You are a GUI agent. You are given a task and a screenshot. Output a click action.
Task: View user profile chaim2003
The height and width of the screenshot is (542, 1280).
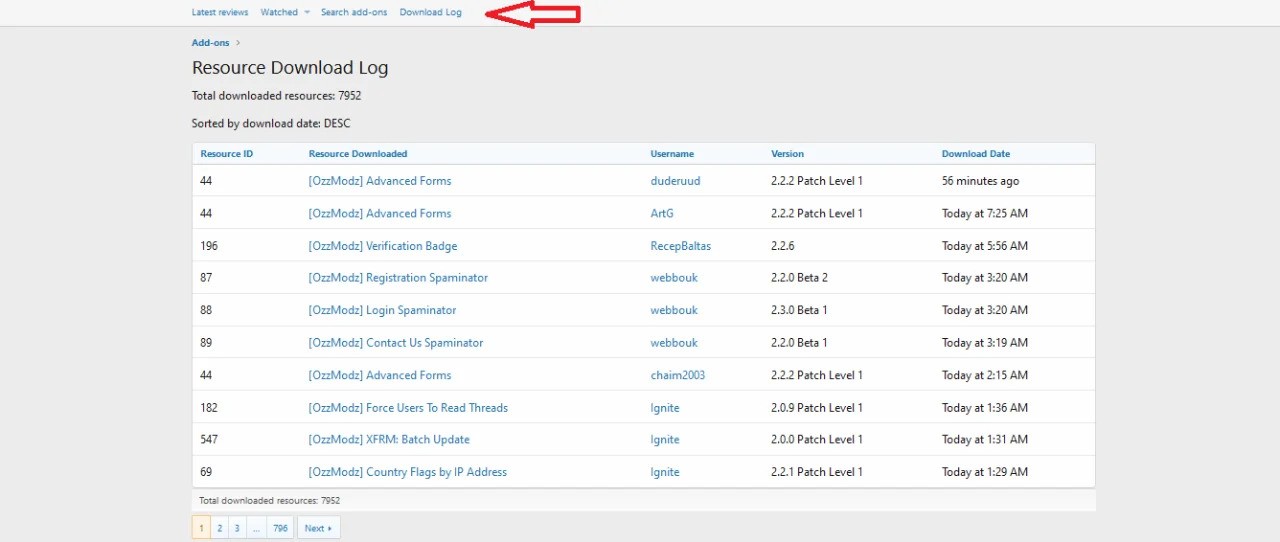677,375
